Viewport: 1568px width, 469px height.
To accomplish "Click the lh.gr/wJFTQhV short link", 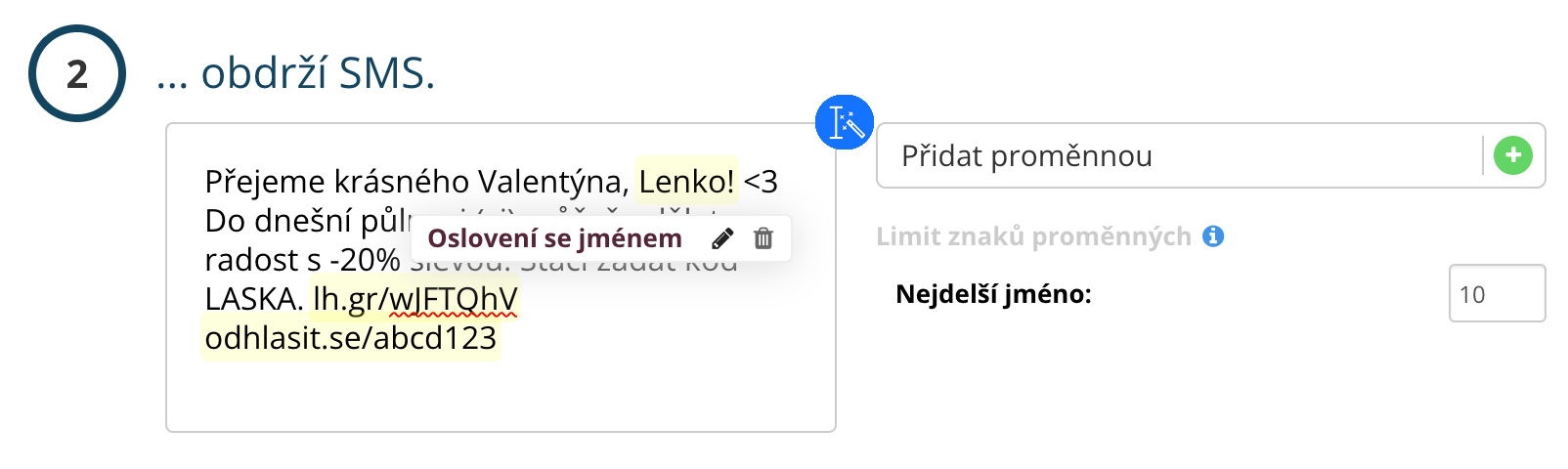I will click(x=414, y=299).
